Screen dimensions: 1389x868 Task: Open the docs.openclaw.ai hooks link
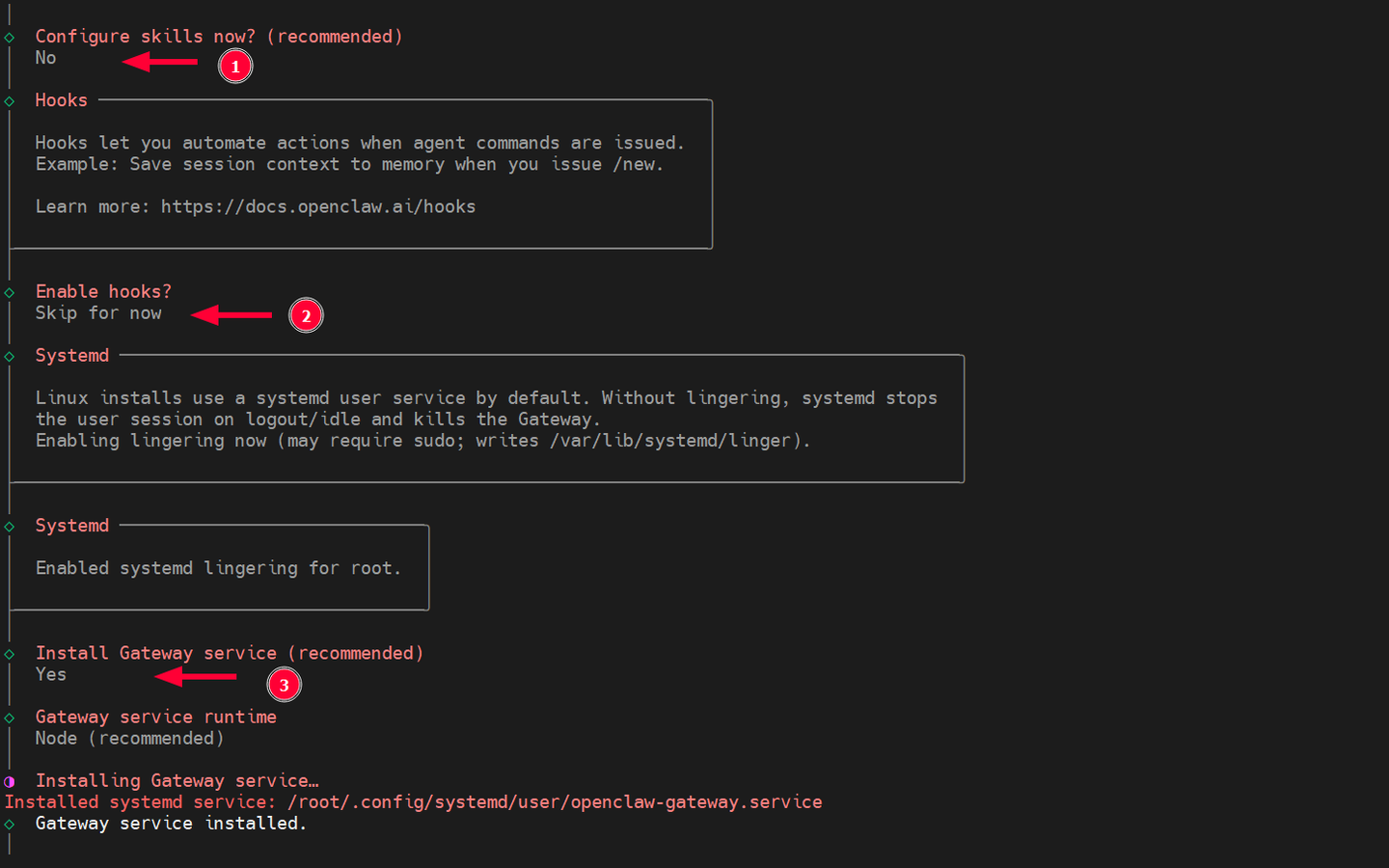(x=318, y=205)
